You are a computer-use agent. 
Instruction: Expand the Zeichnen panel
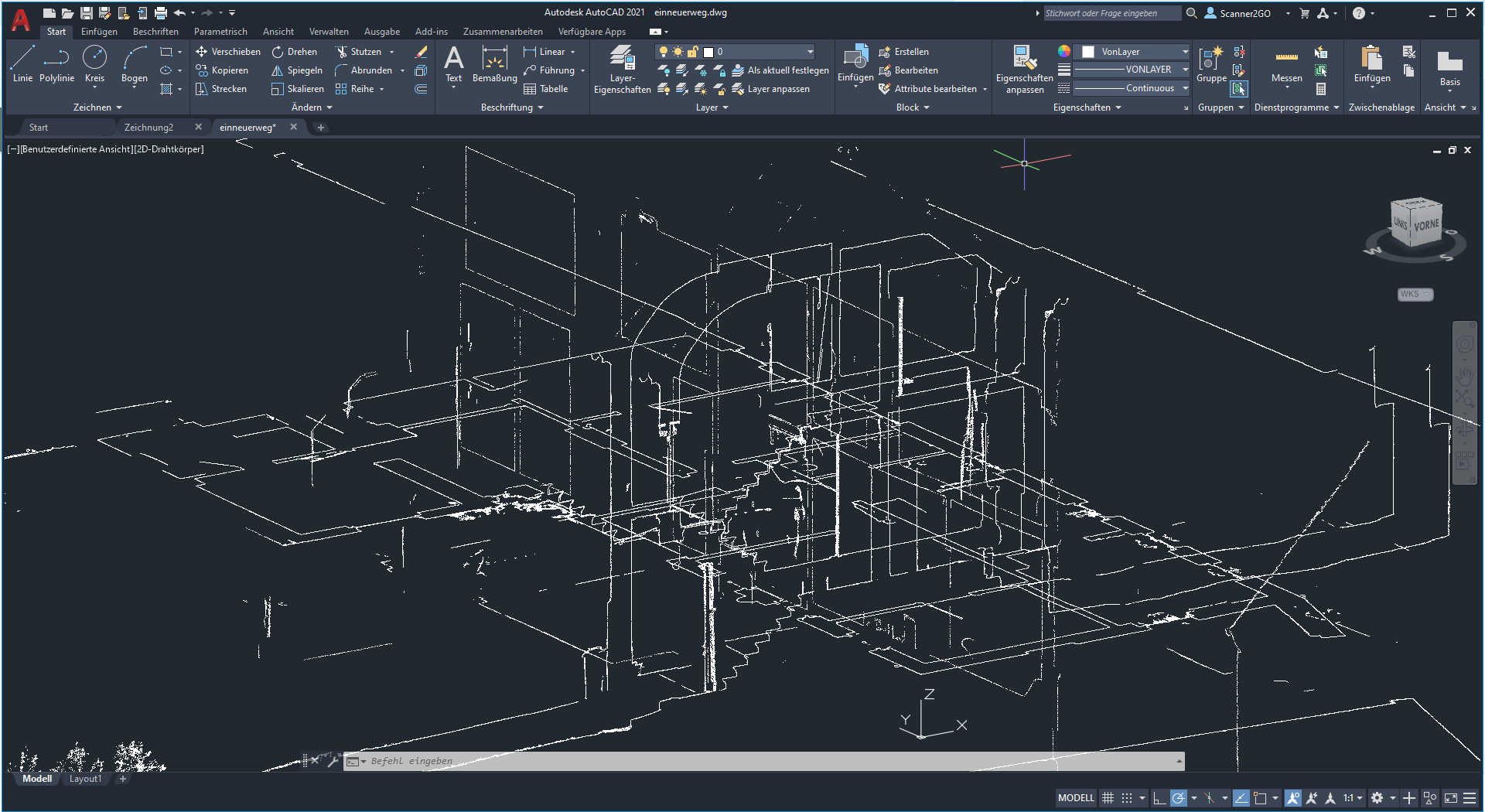click(x=97, y=107)
